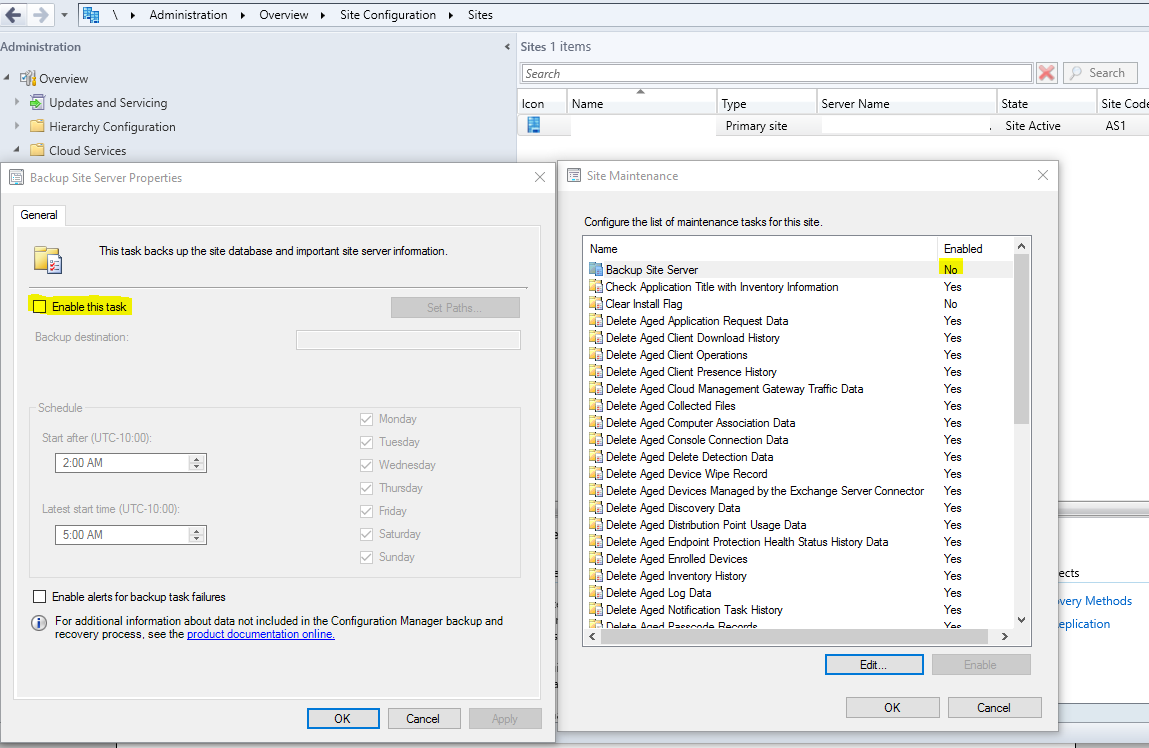Toggle the Wednesday checkbox

(366, 465)
